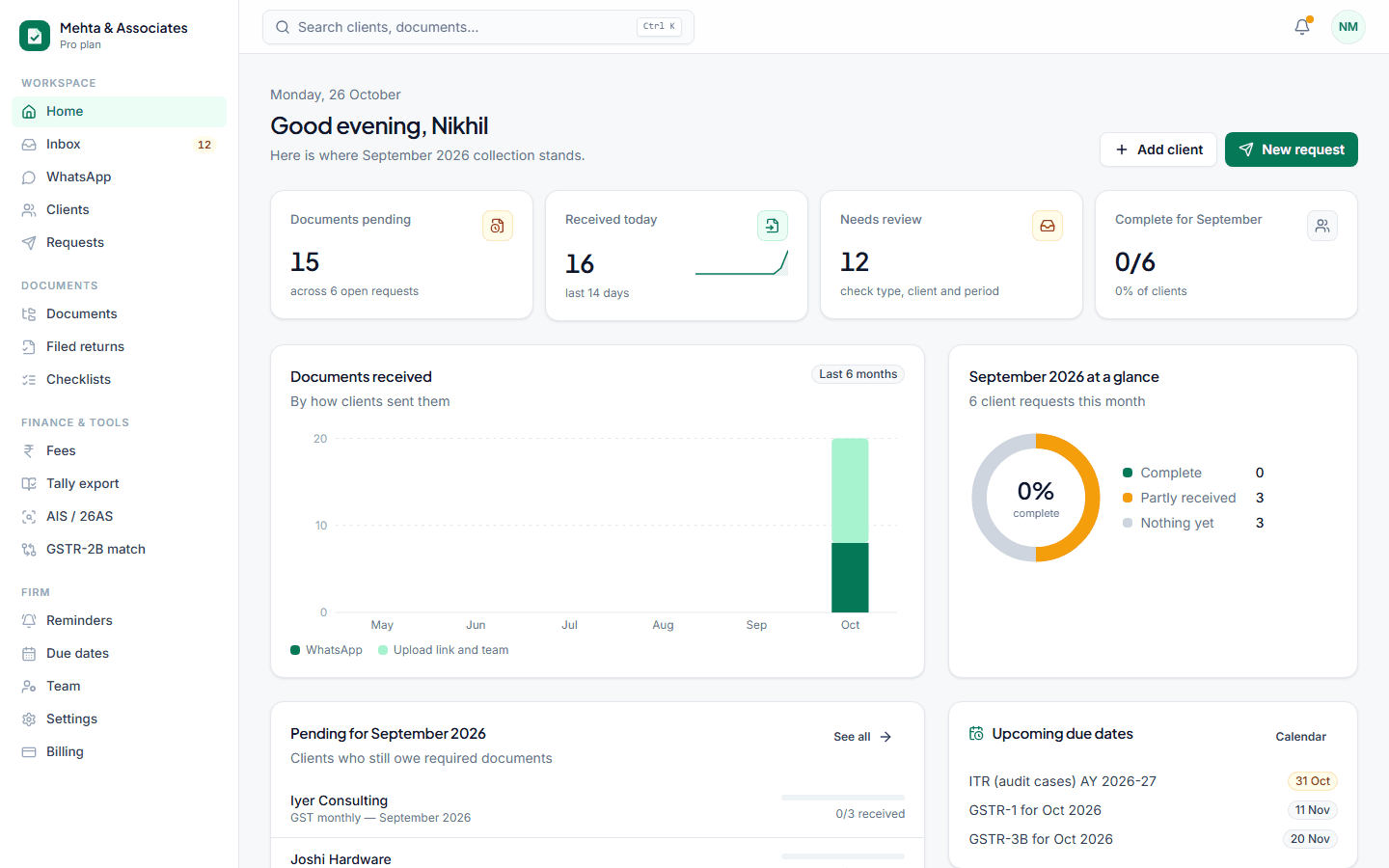Go to Home in sidebar
The image size is (1389, 868).
pyautogui.click(x=119, y=112)
